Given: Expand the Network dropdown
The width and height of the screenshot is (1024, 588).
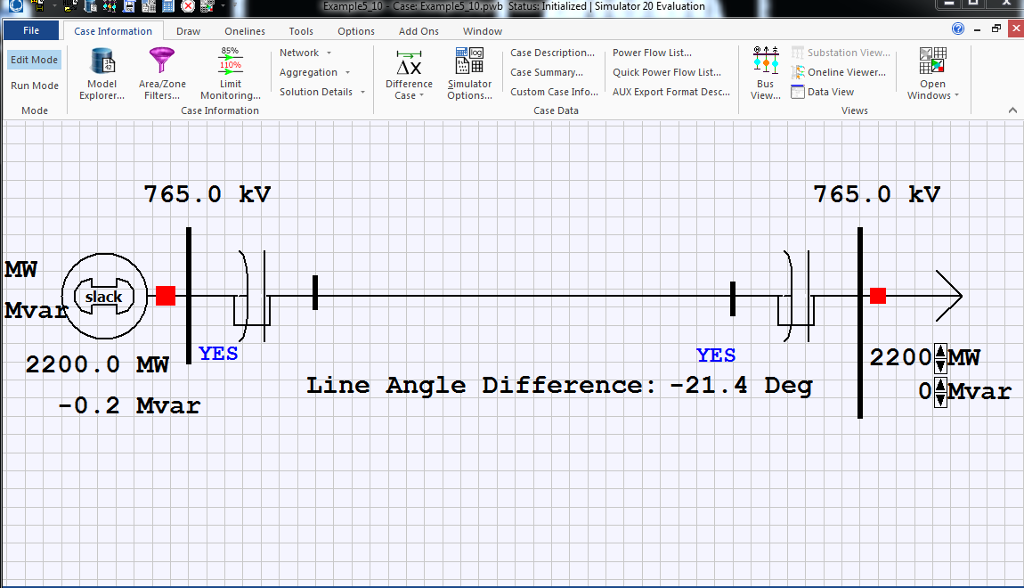Looking at the screenshot, I should click(305, 53).
